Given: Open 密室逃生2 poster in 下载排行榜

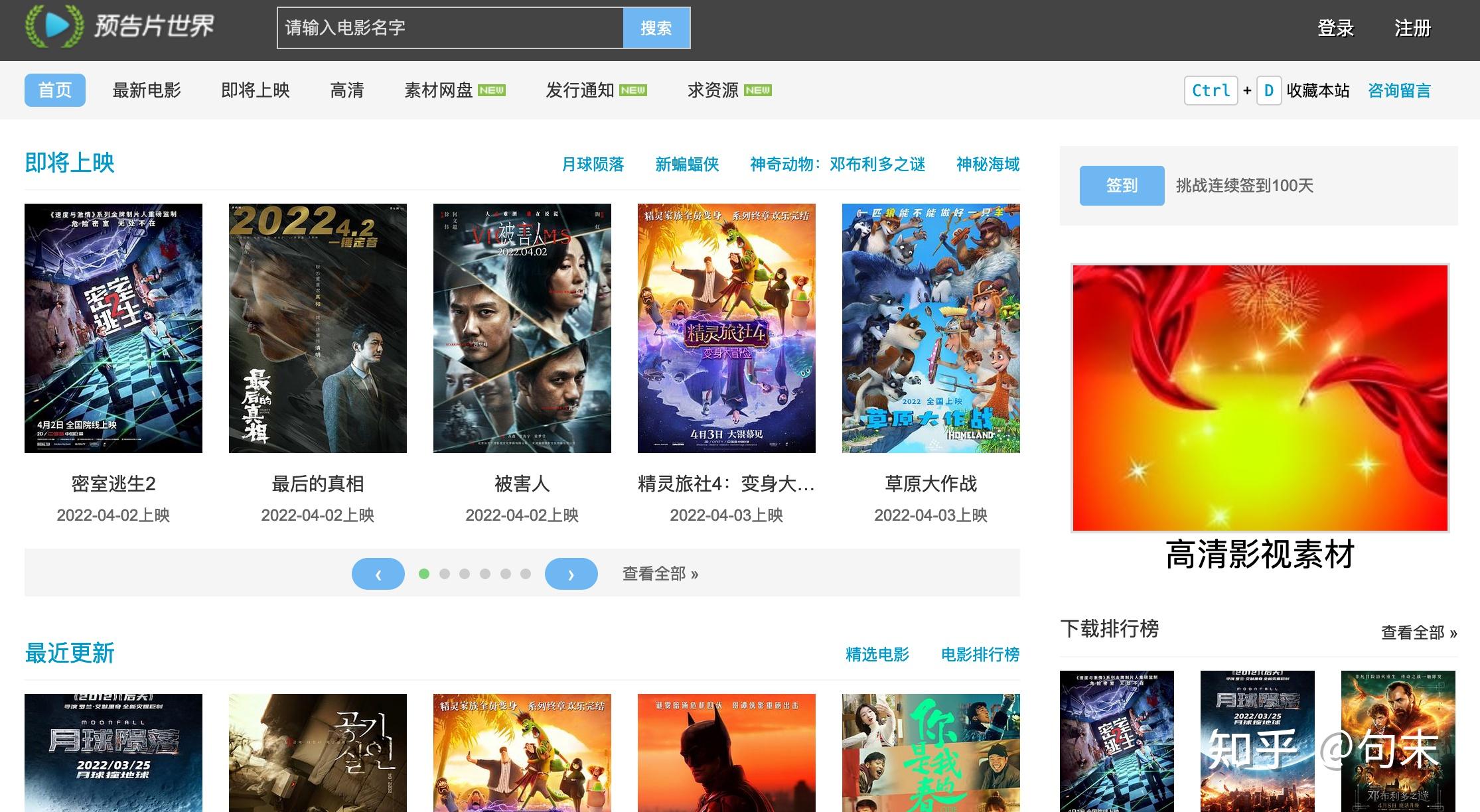Looking at the screenshot, I should [1117, 741].
